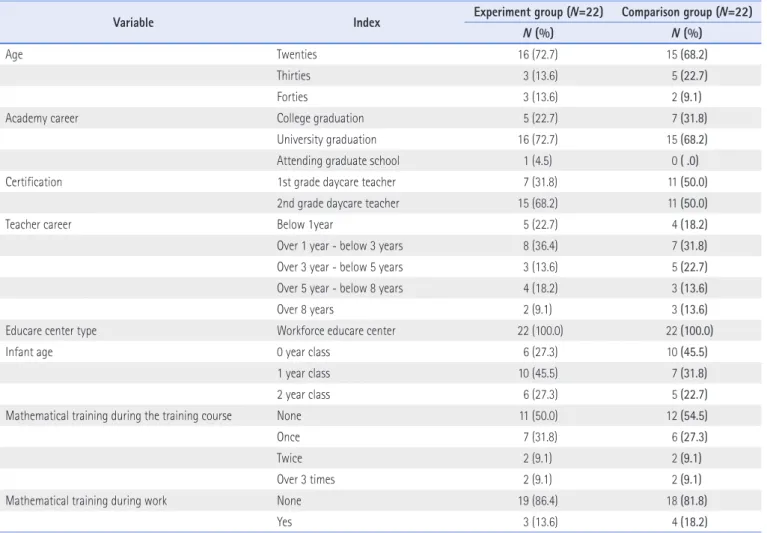
Task: Click the "Educare center type" label
Action: pyautogui.click(x=51, y=331)
